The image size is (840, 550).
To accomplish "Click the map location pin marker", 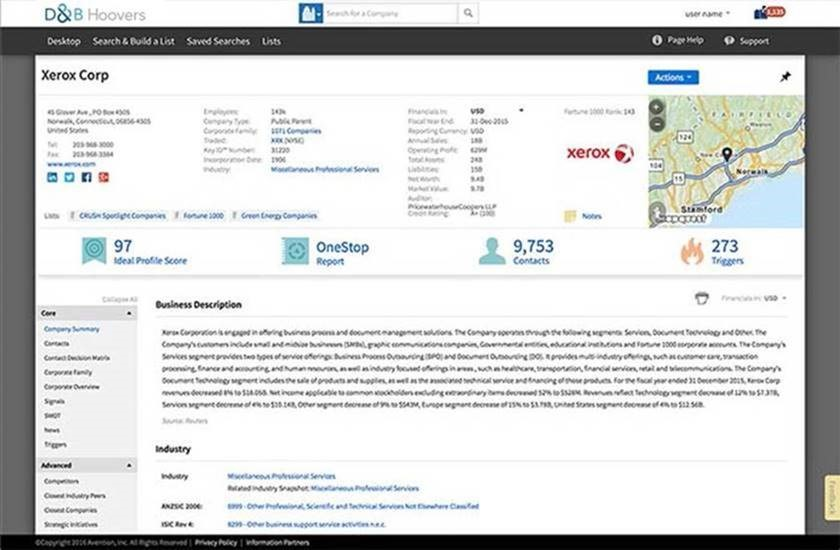I will point(726,155).
